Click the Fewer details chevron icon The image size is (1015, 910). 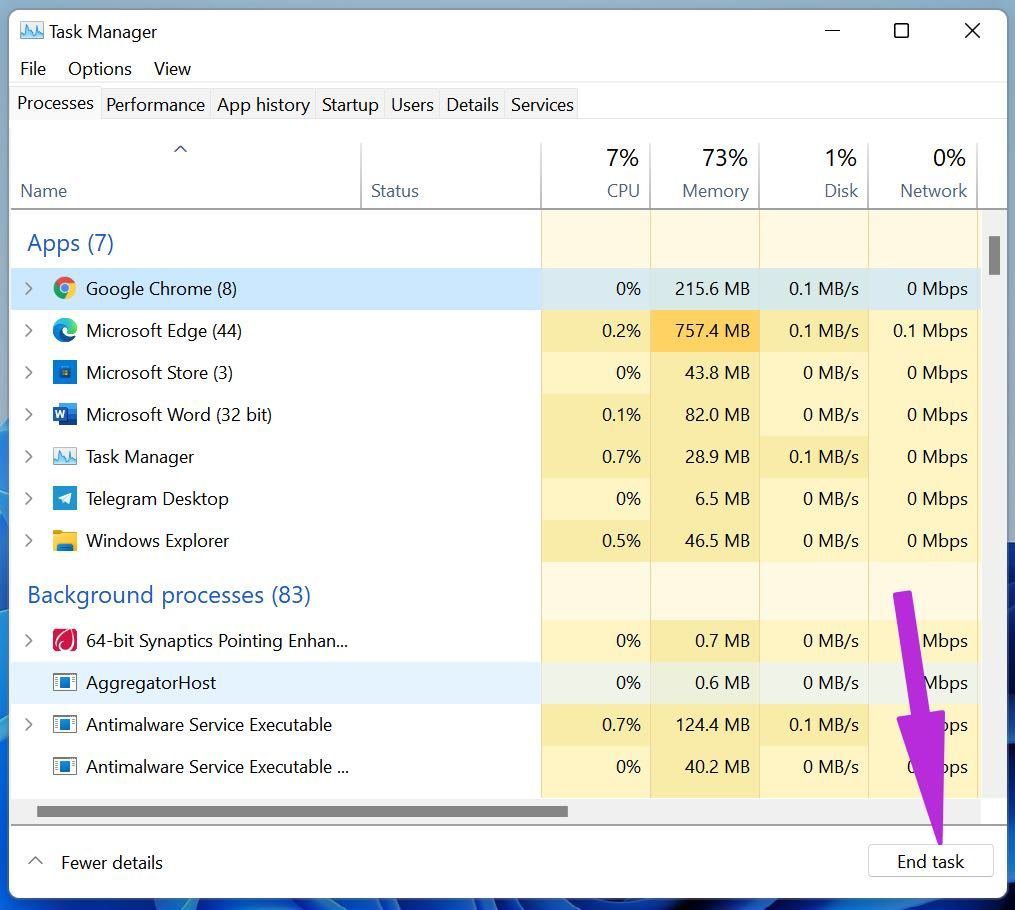(36, 861)
